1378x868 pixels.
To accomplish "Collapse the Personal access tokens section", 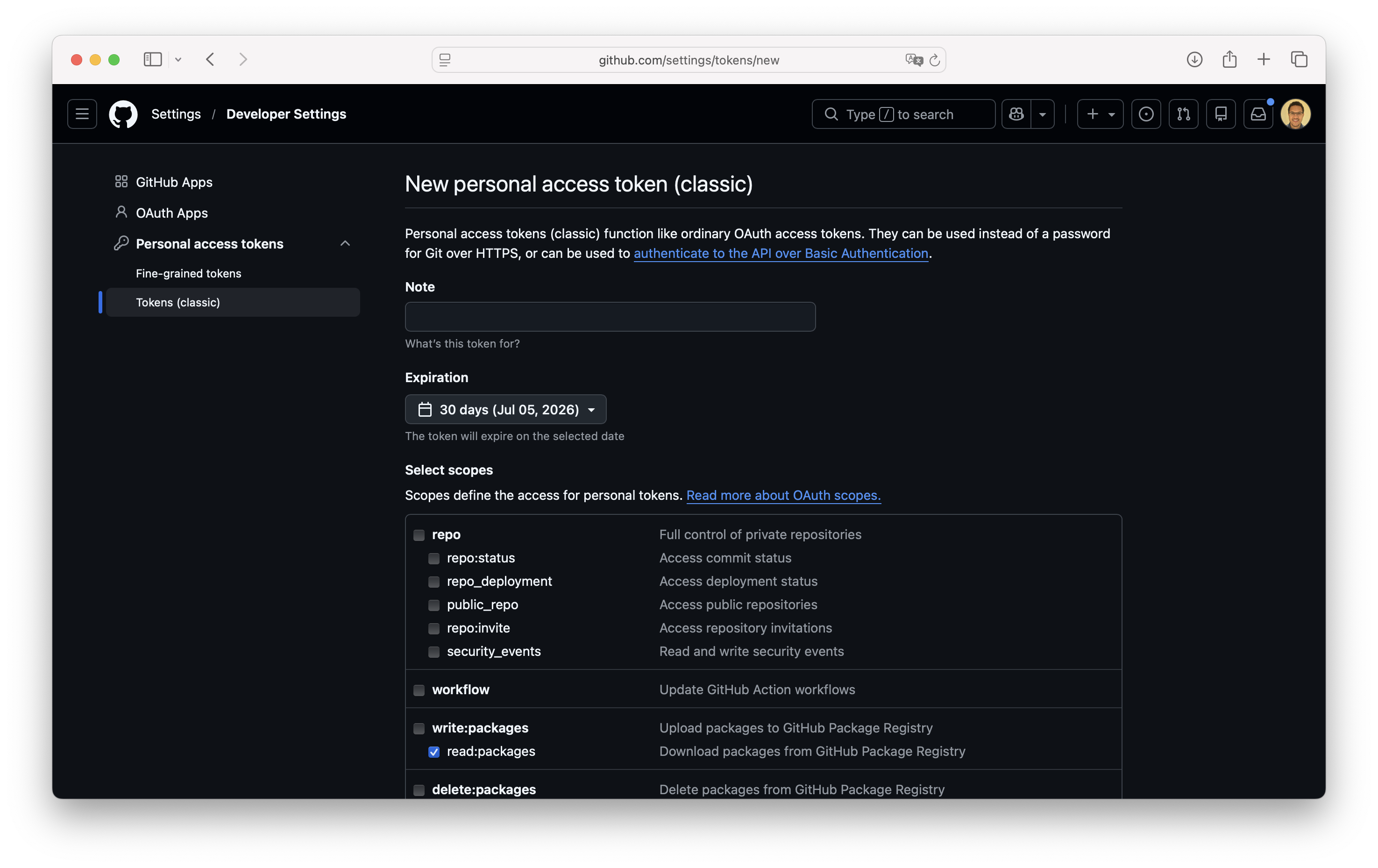I will [x=345, y=243].
